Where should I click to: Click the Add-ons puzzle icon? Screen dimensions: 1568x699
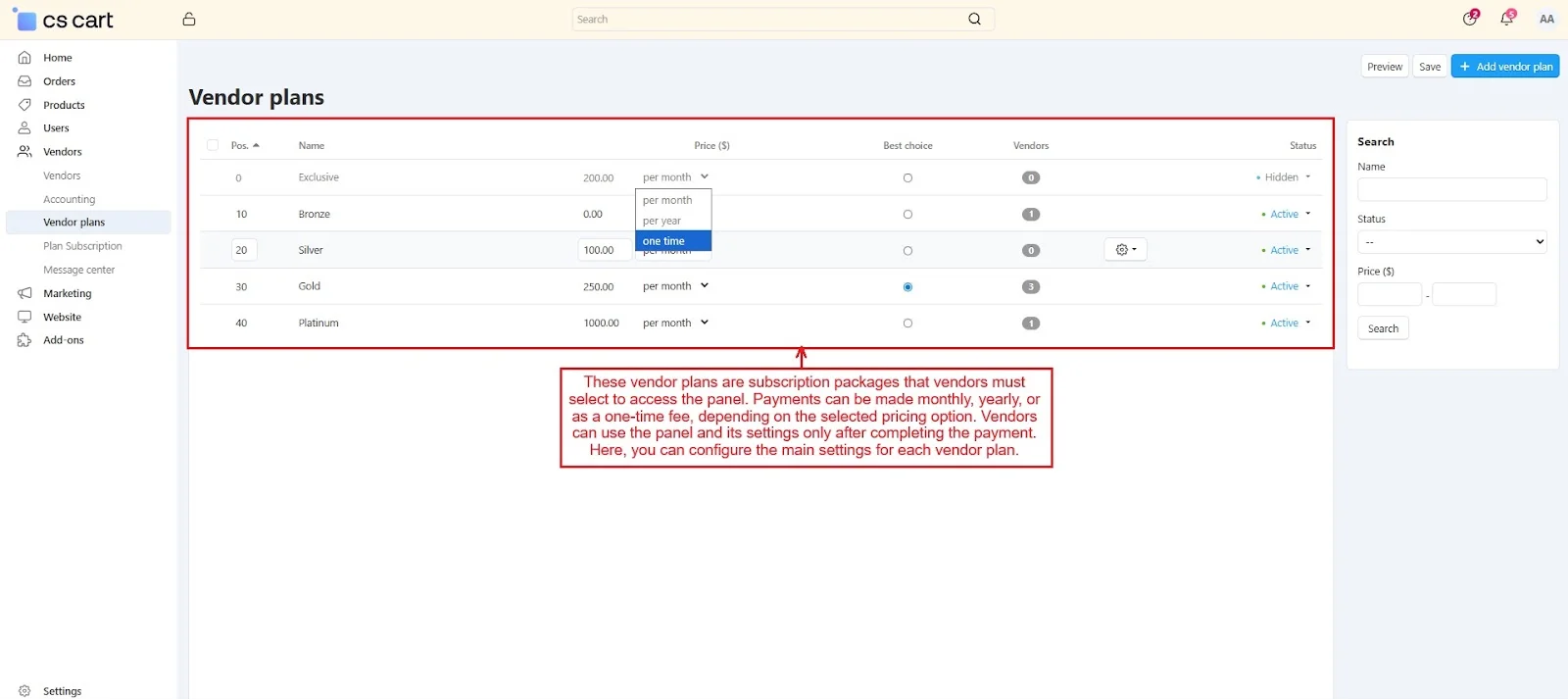point(24,340)
